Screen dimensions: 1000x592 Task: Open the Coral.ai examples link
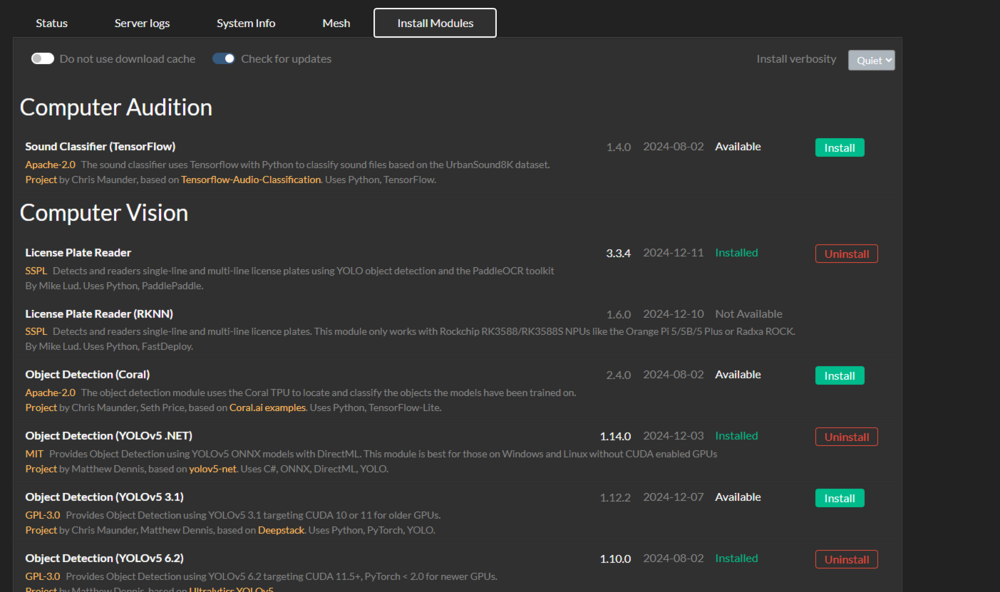(x=267, y=408)
